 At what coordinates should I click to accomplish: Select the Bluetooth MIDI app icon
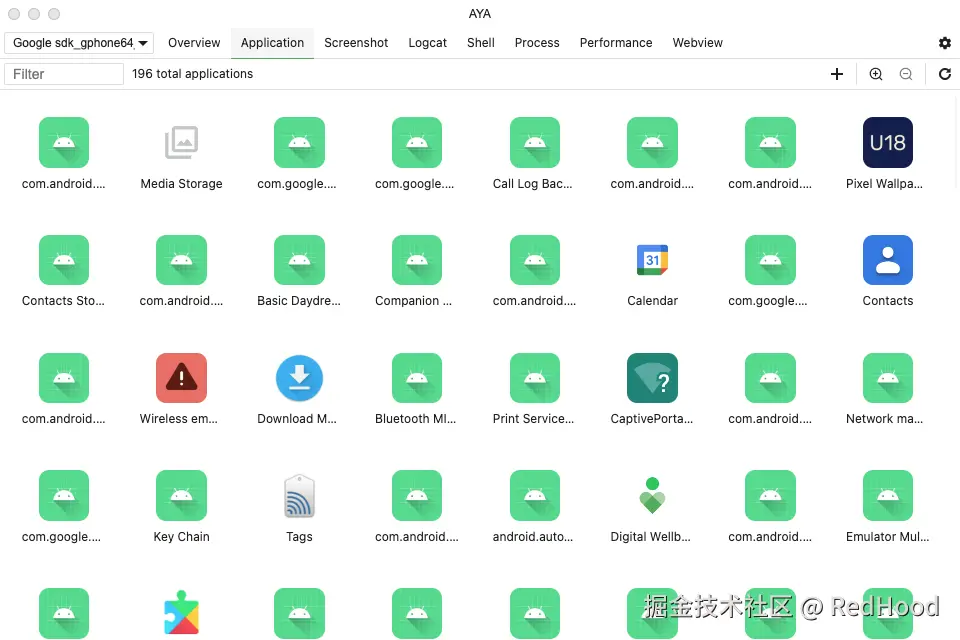coord(416,378)
